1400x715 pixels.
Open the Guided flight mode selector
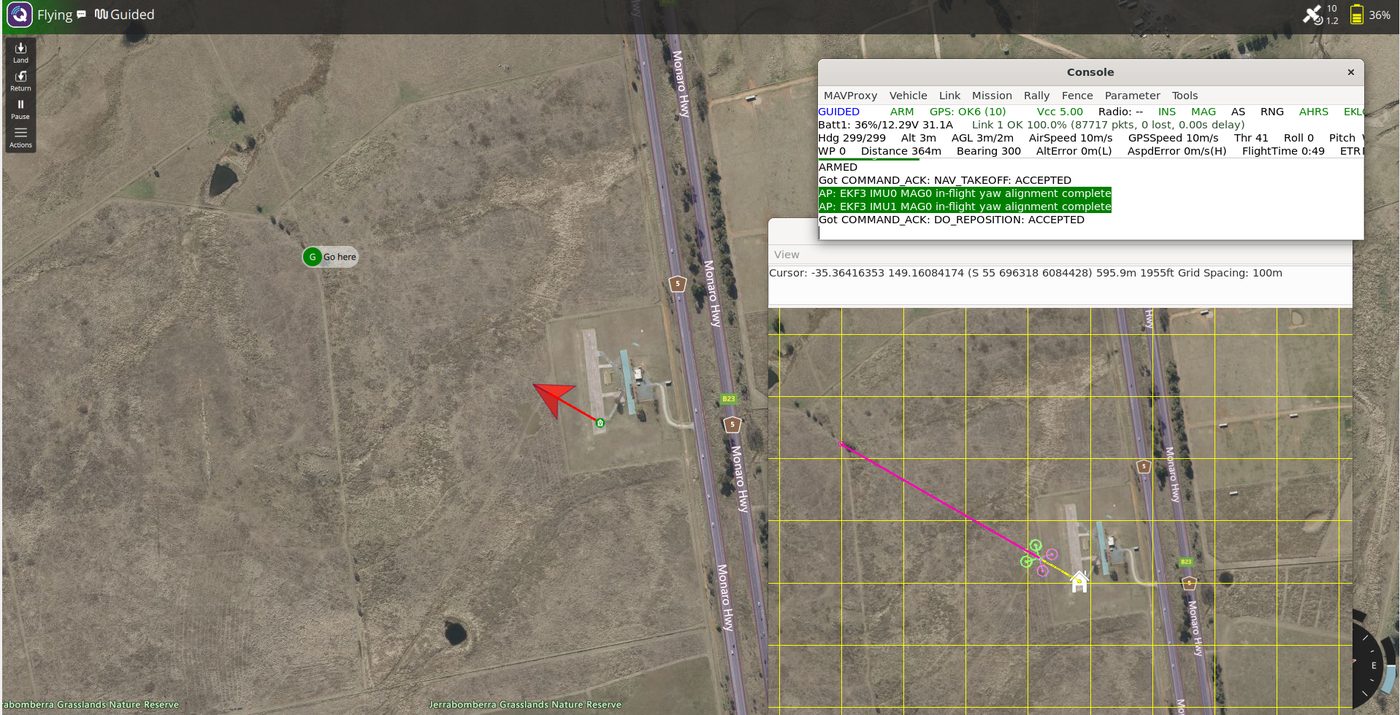[x=124, y=15]
